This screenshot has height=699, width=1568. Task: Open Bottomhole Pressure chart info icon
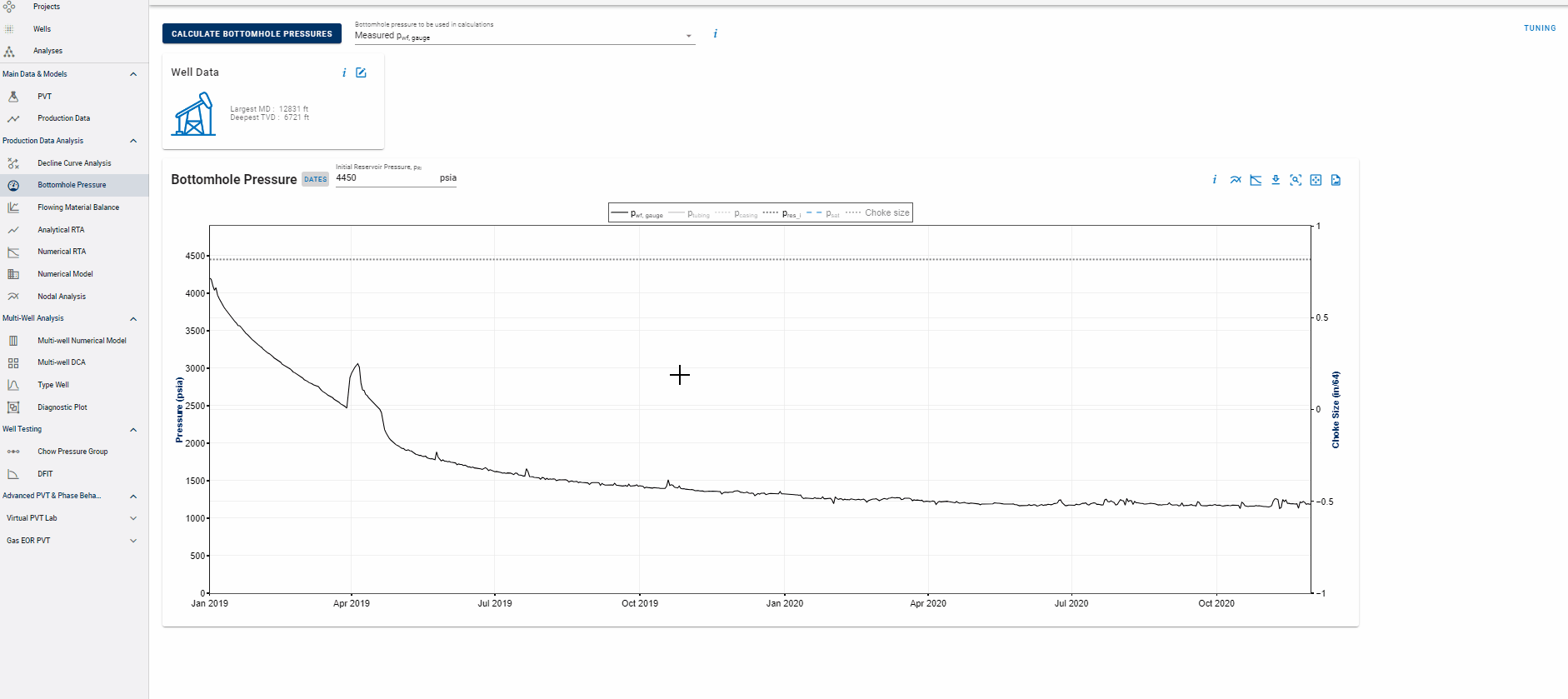[x=1215, y=180]
